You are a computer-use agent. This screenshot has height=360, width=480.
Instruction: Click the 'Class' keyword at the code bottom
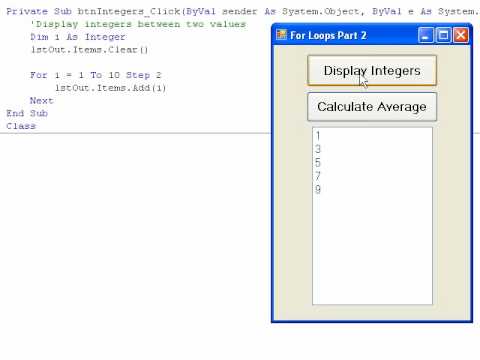[x=21, y=126]
